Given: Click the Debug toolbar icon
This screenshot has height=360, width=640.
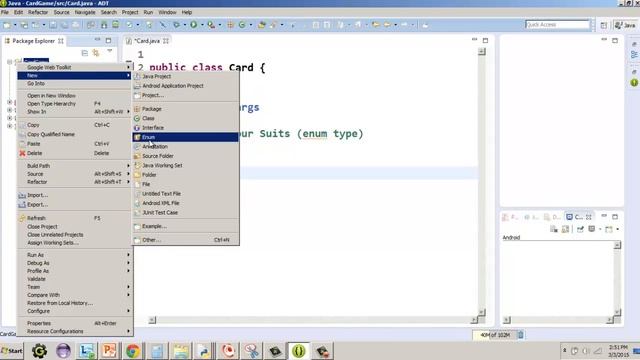Looking at the screenshot, I should click(x=176, y=25).
